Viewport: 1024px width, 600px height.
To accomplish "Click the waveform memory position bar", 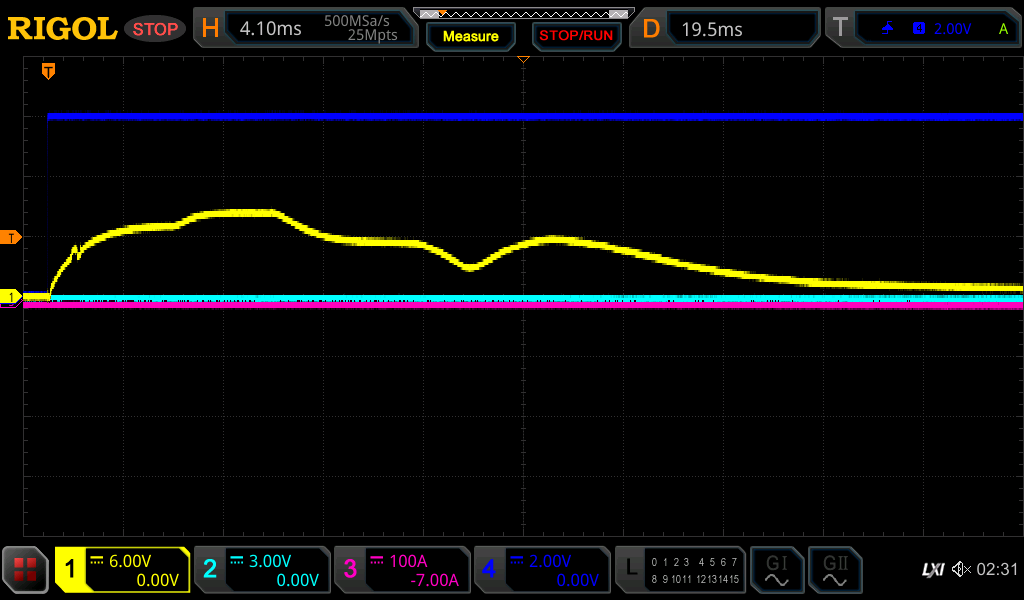I will pyautogui.click(x=522, y=14).
